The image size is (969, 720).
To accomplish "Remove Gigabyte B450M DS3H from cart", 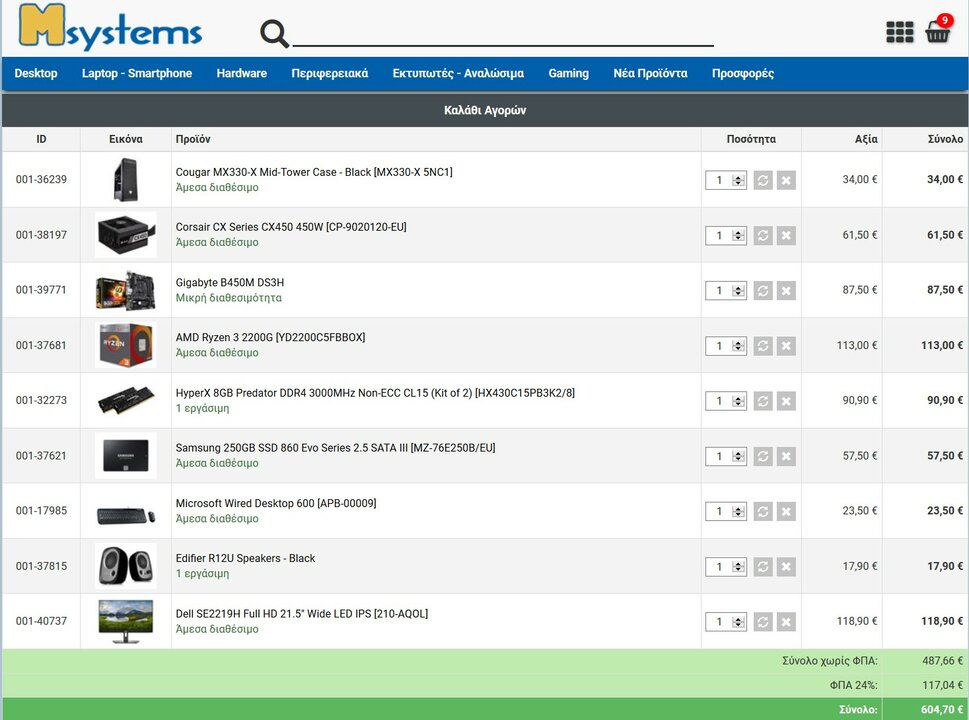I will coord(786,290).
